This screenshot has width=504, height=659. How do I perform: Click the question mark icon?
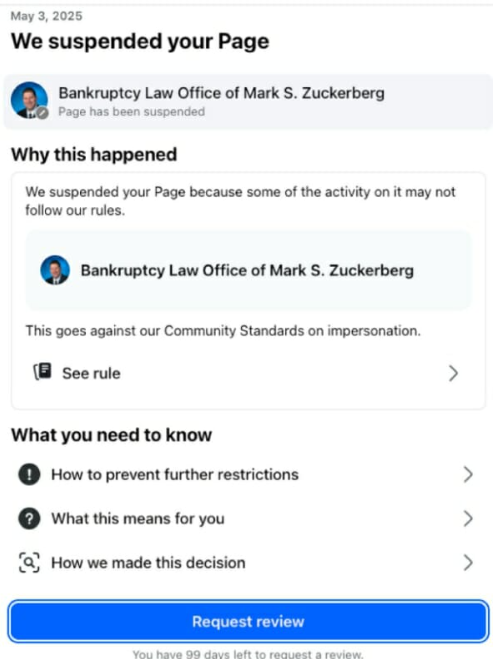29,519
